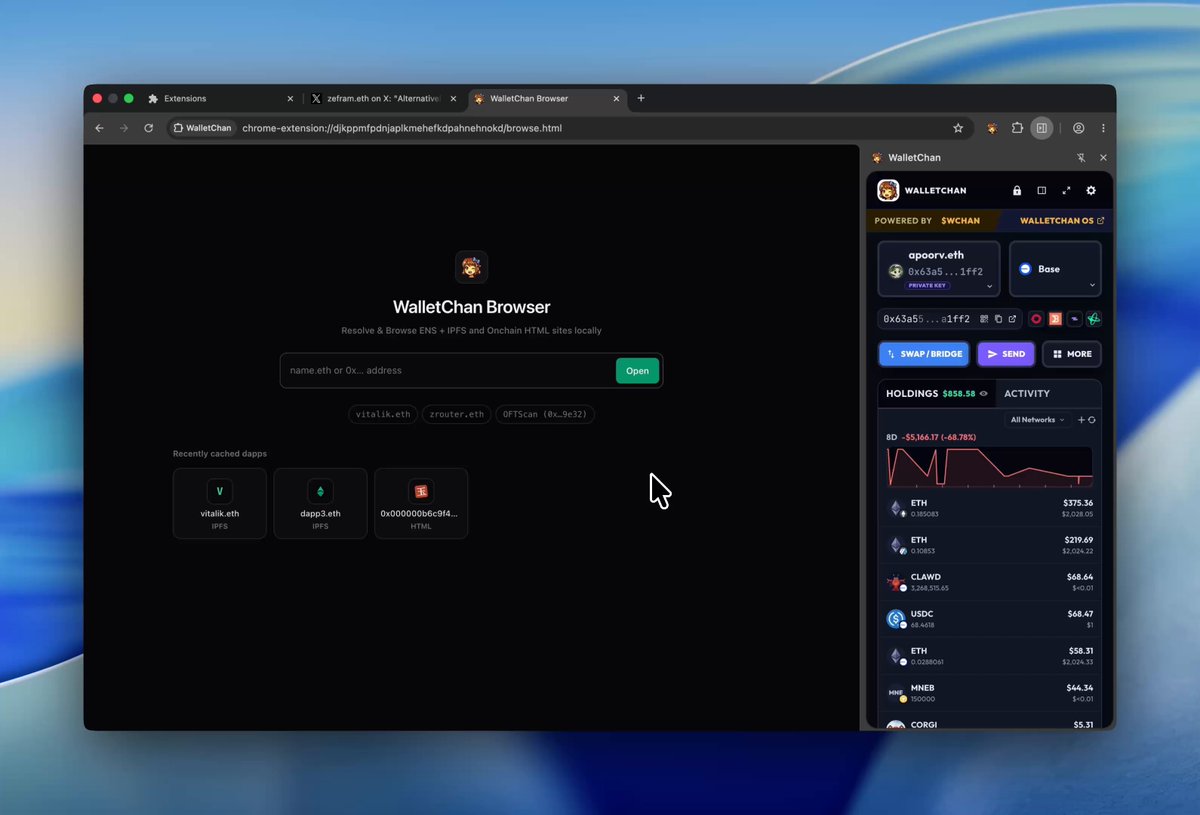Select the CLAWD token row
The width and height of the screenshot is (1200, 815).
point(989,582)
